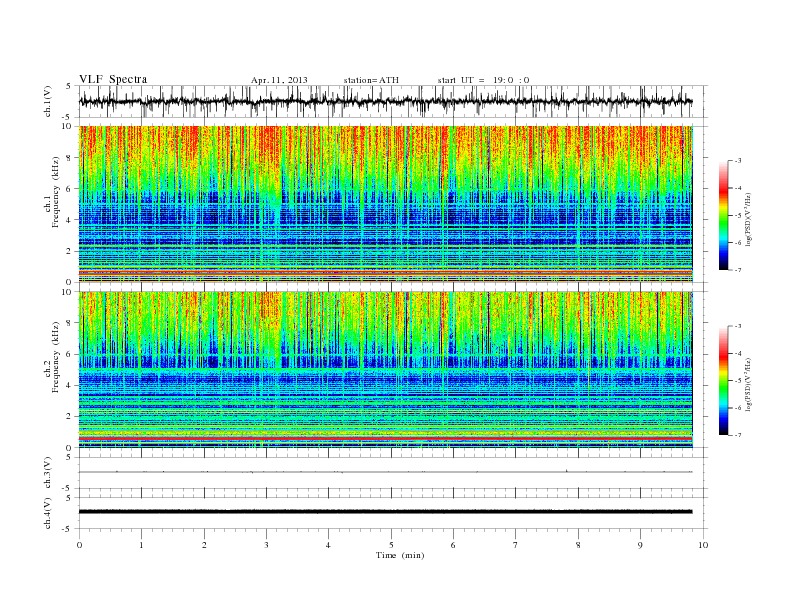Click the "6" kHz tick of ch.2 spectrogram
792x612 pixels.
click(69, 354)
